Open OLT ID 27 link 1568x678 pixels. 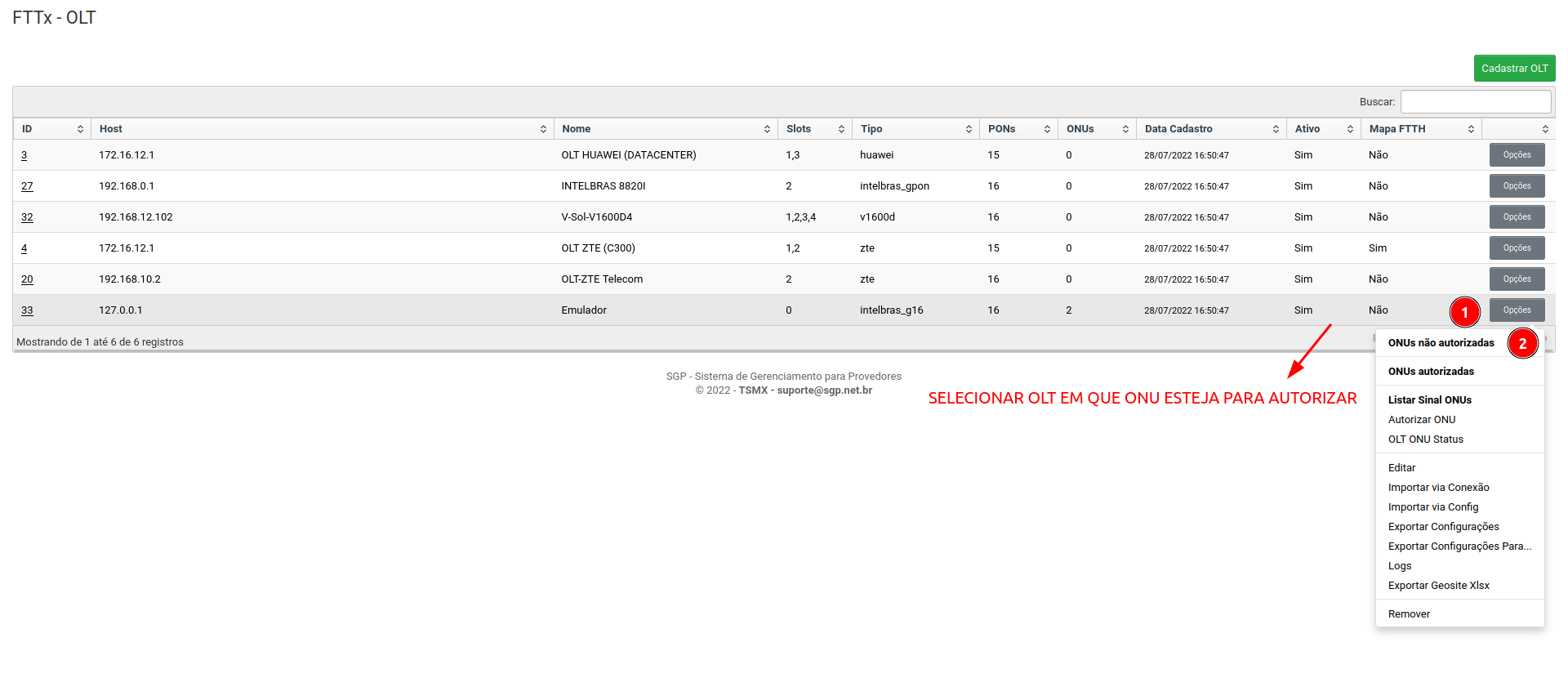coord(27,186)
